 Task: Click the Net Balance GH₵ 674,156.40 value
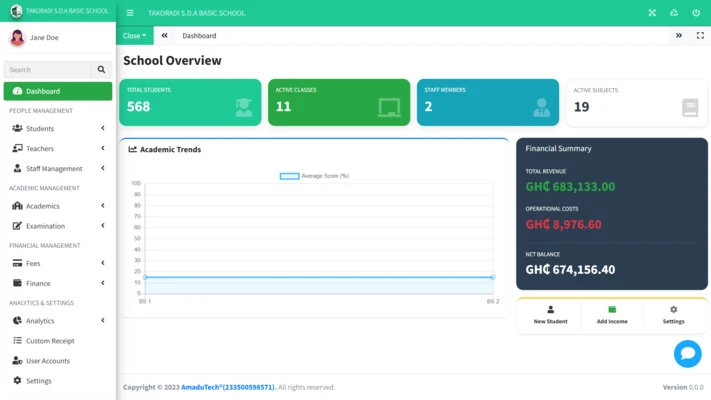[x=570, y=269]
